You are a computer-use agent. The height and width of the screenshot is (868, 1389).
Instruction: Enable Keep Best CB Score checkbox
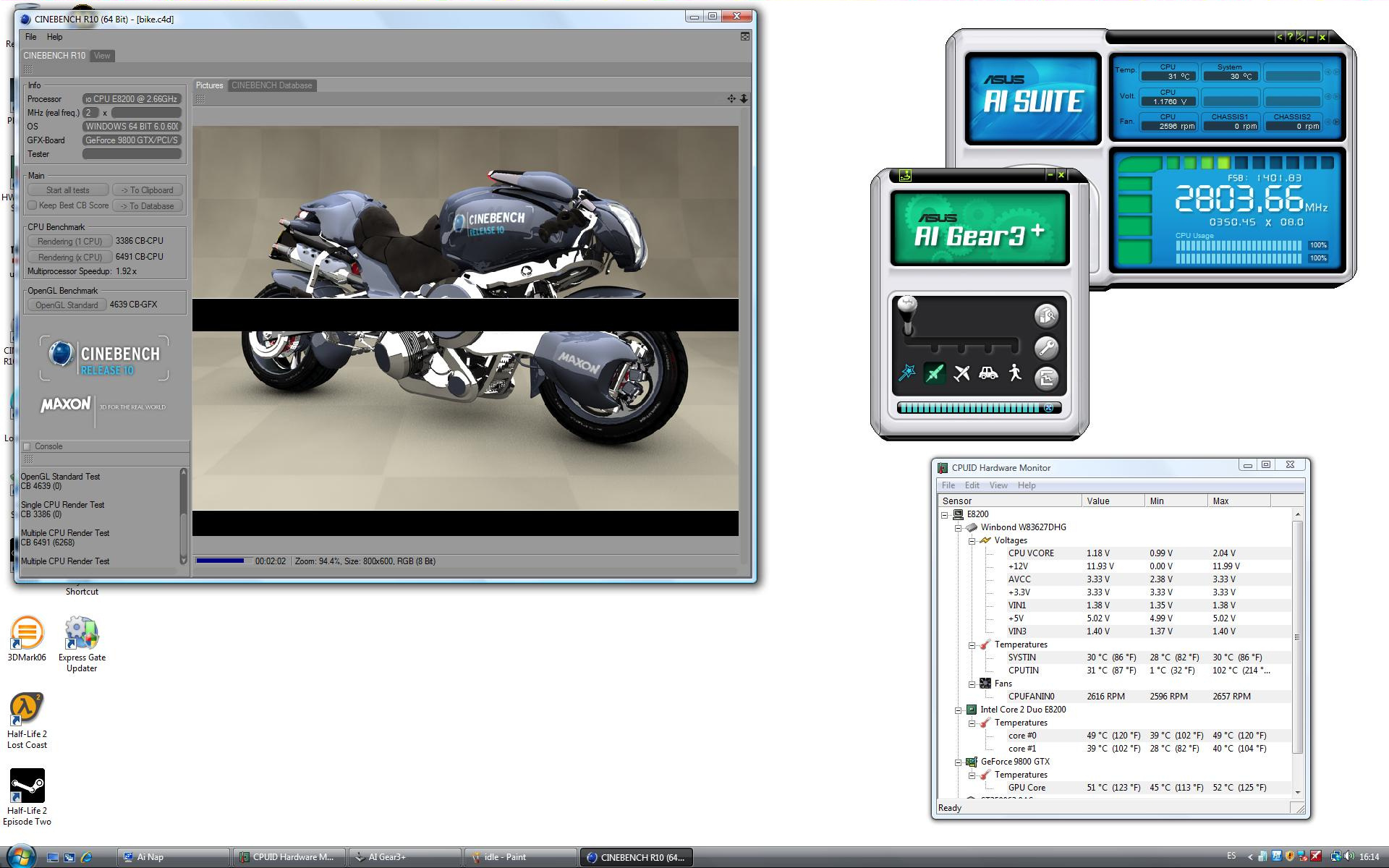pyautogui.click(x=32, y=205)
